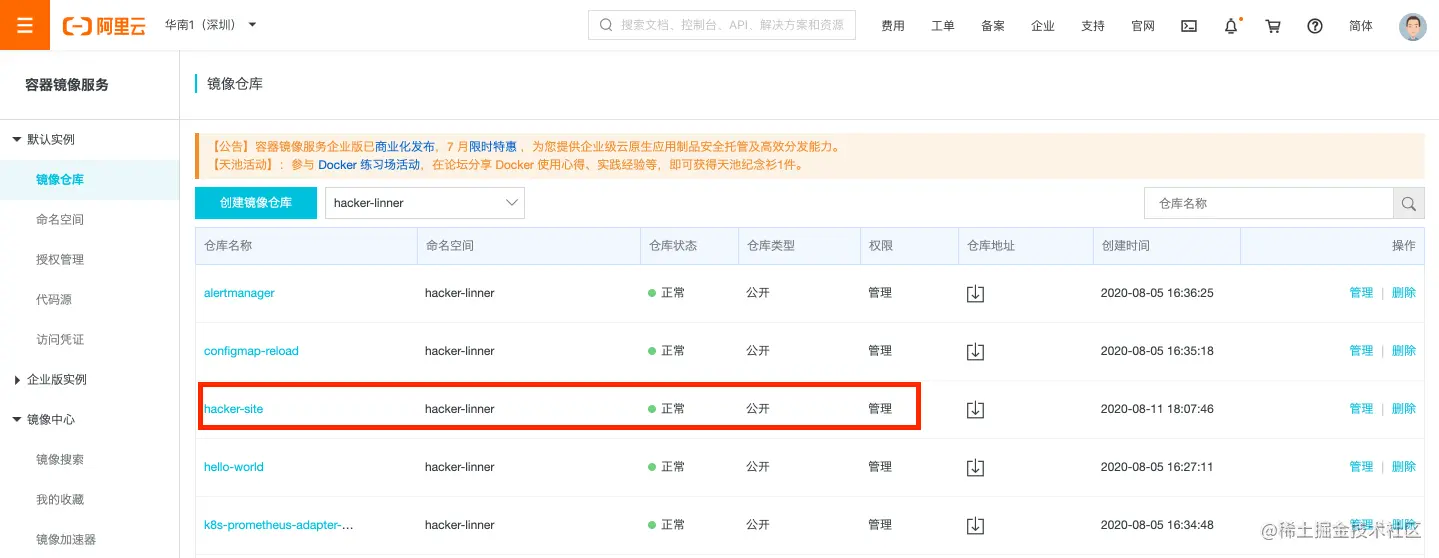Click creation time 2020-08-11 18:07:46
1439x558 pixels.
pyautogui.click(x=1157, y=409)
